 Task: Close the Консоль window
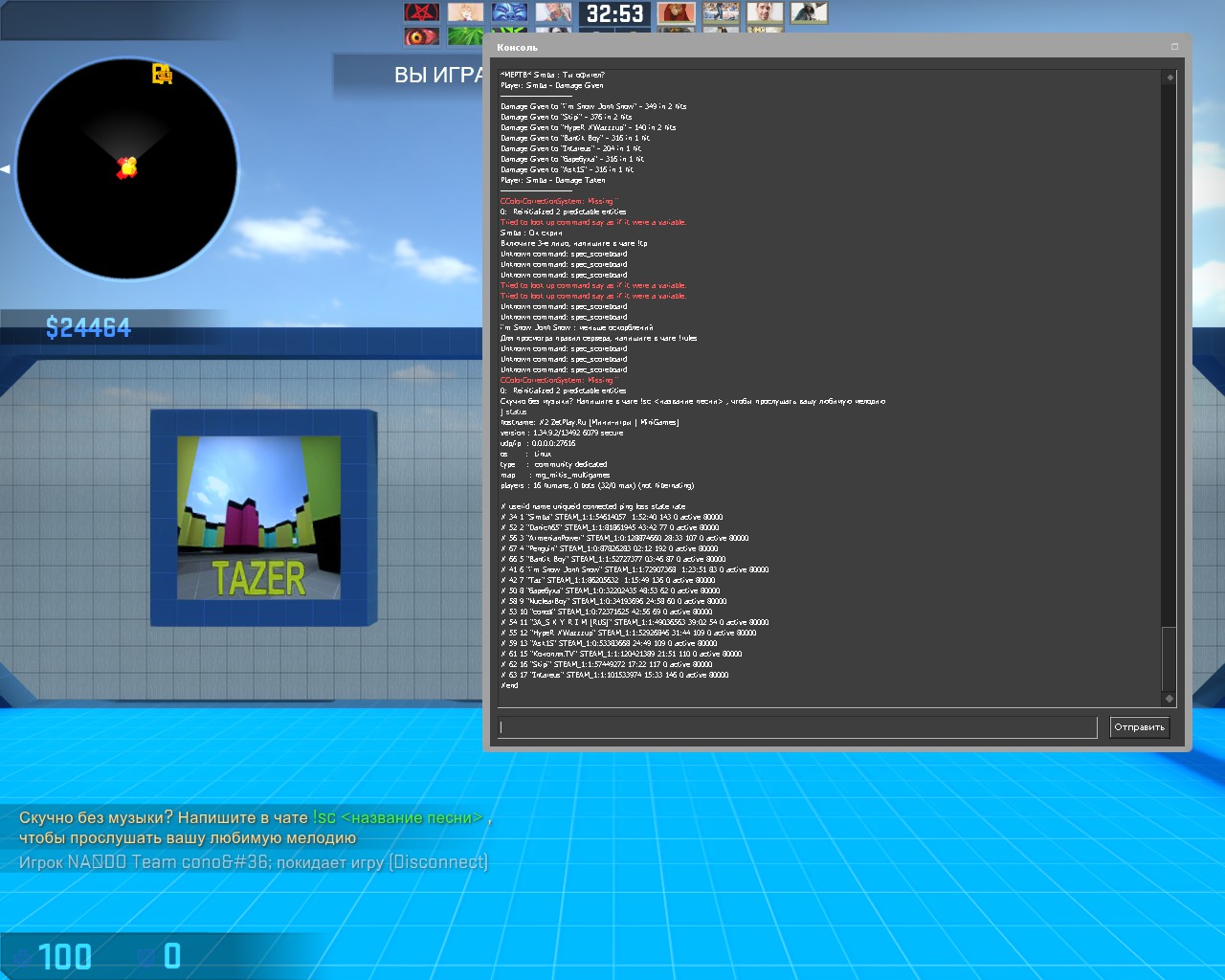1174,47
